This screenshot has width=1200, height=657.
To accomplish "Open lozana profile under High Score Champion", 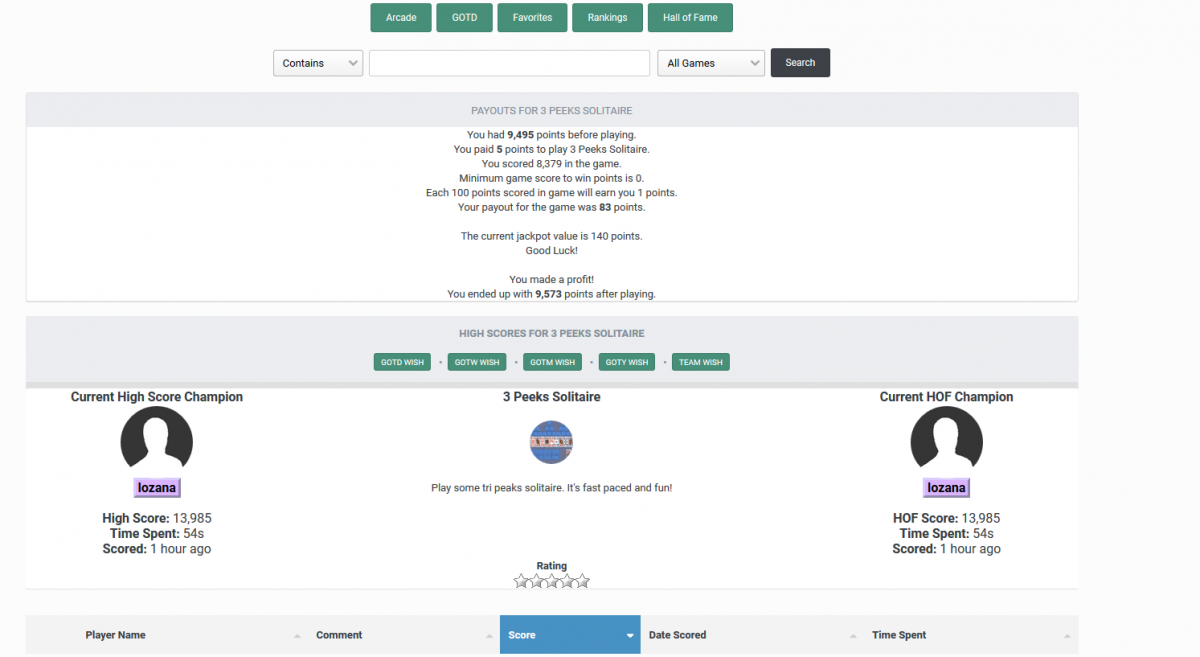I will pos(156,488).
